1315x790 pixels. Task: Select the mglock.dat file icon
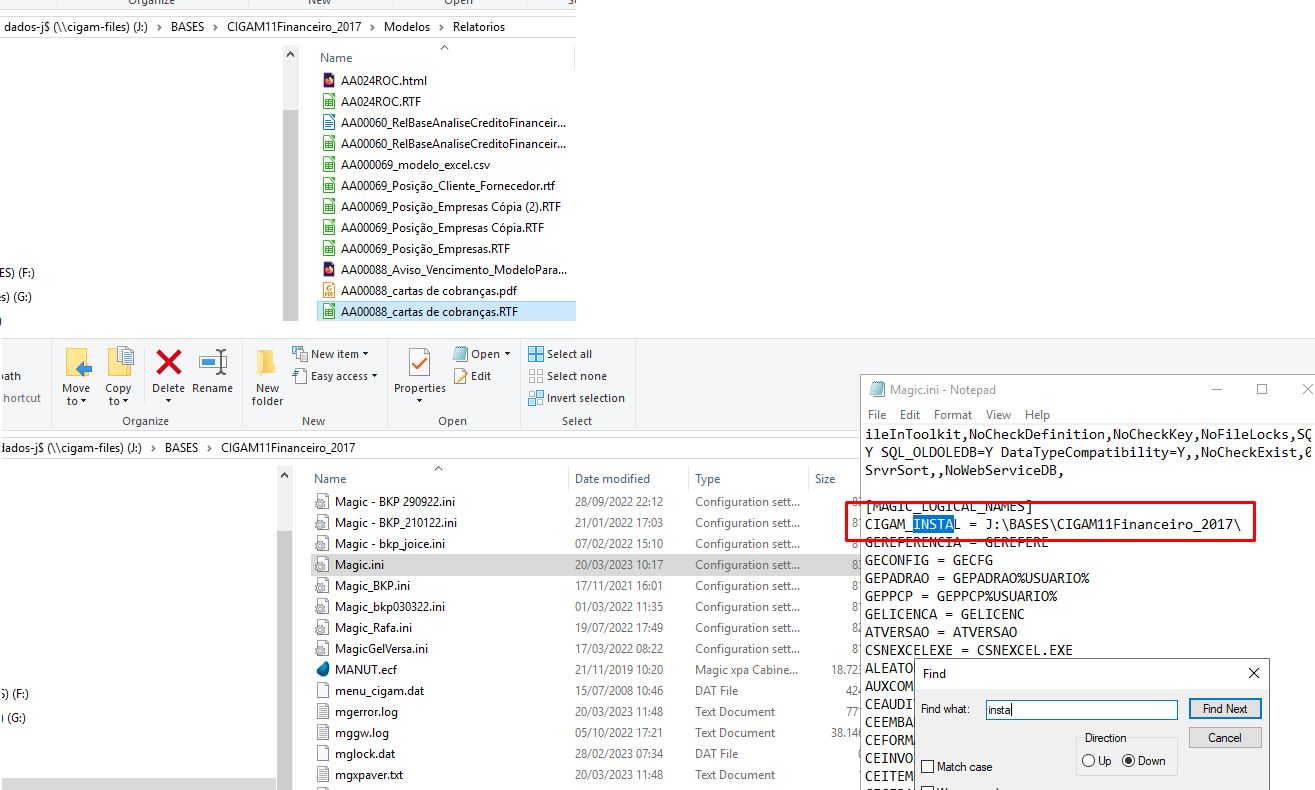[322, 753]
